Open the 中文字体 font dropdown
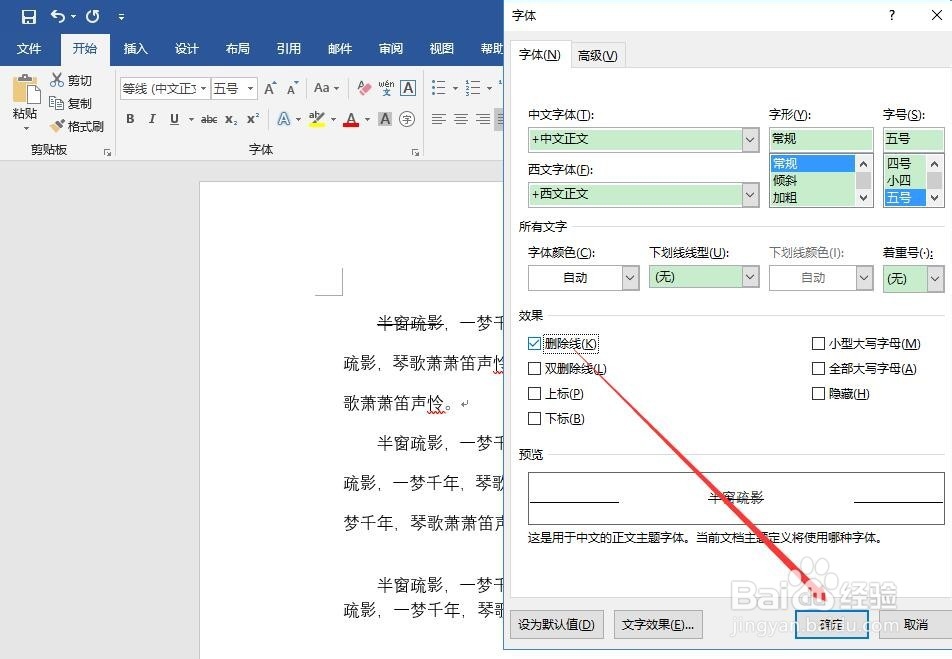The height and width of the screenshot is (659, 952). (x=750, y=139)
